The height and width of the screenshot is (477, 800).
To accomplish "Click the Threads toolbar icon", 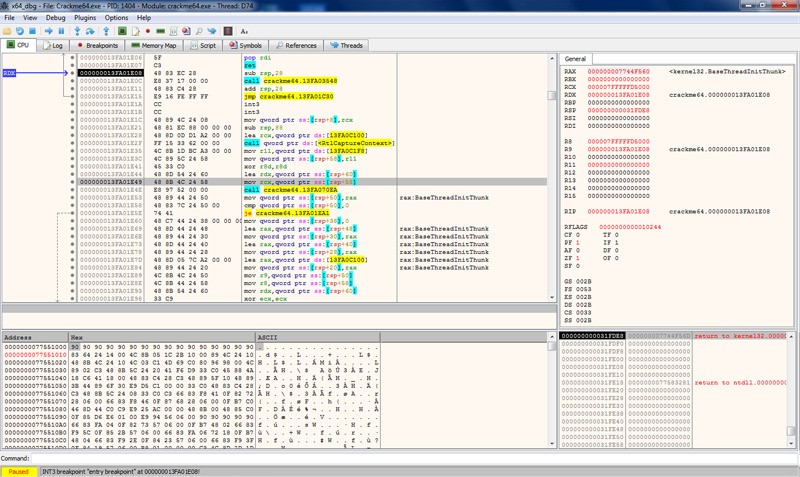I will 212,31.
